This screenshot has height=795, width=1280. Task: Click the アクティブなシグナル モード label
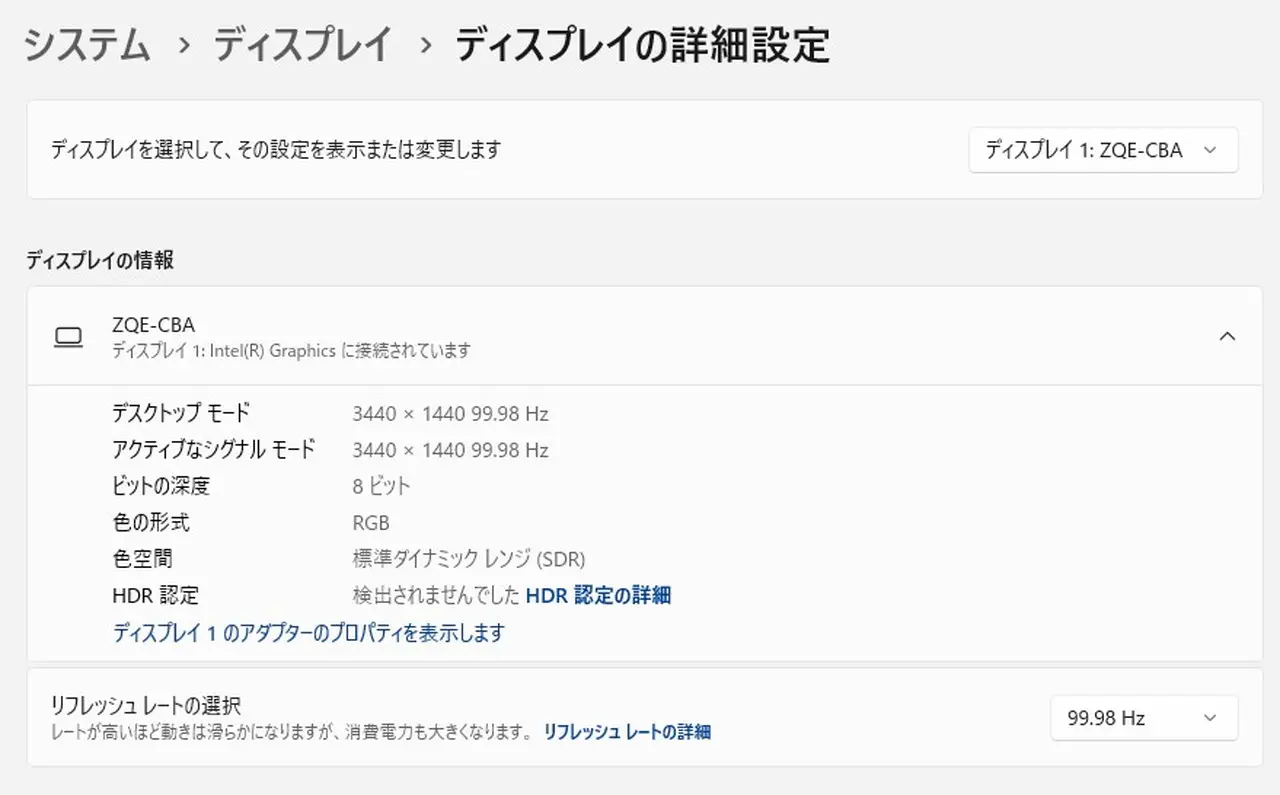(213, 450)
